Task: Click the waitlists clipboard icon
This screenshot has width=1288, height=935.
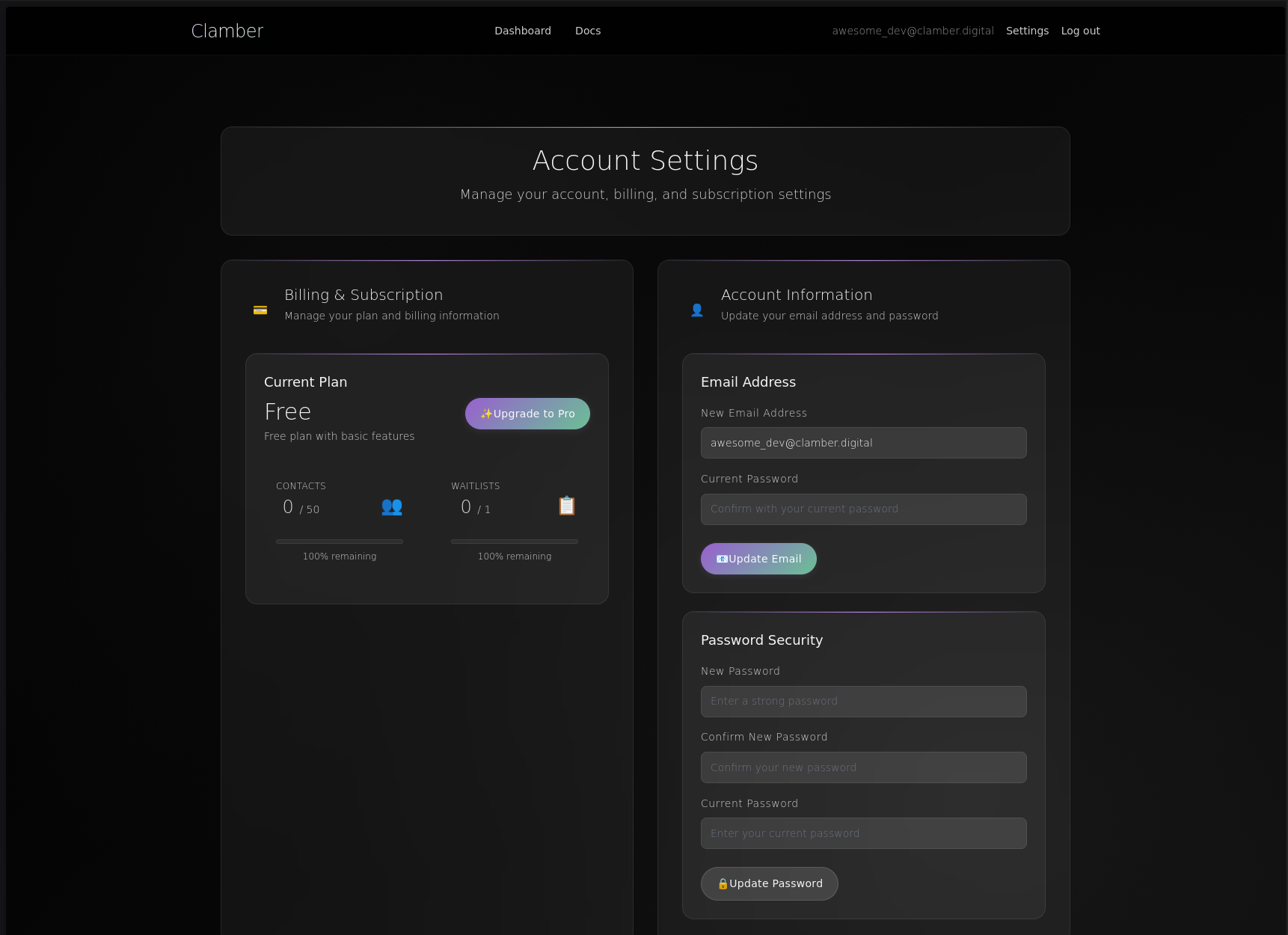Action: click(x=567, y=506)
